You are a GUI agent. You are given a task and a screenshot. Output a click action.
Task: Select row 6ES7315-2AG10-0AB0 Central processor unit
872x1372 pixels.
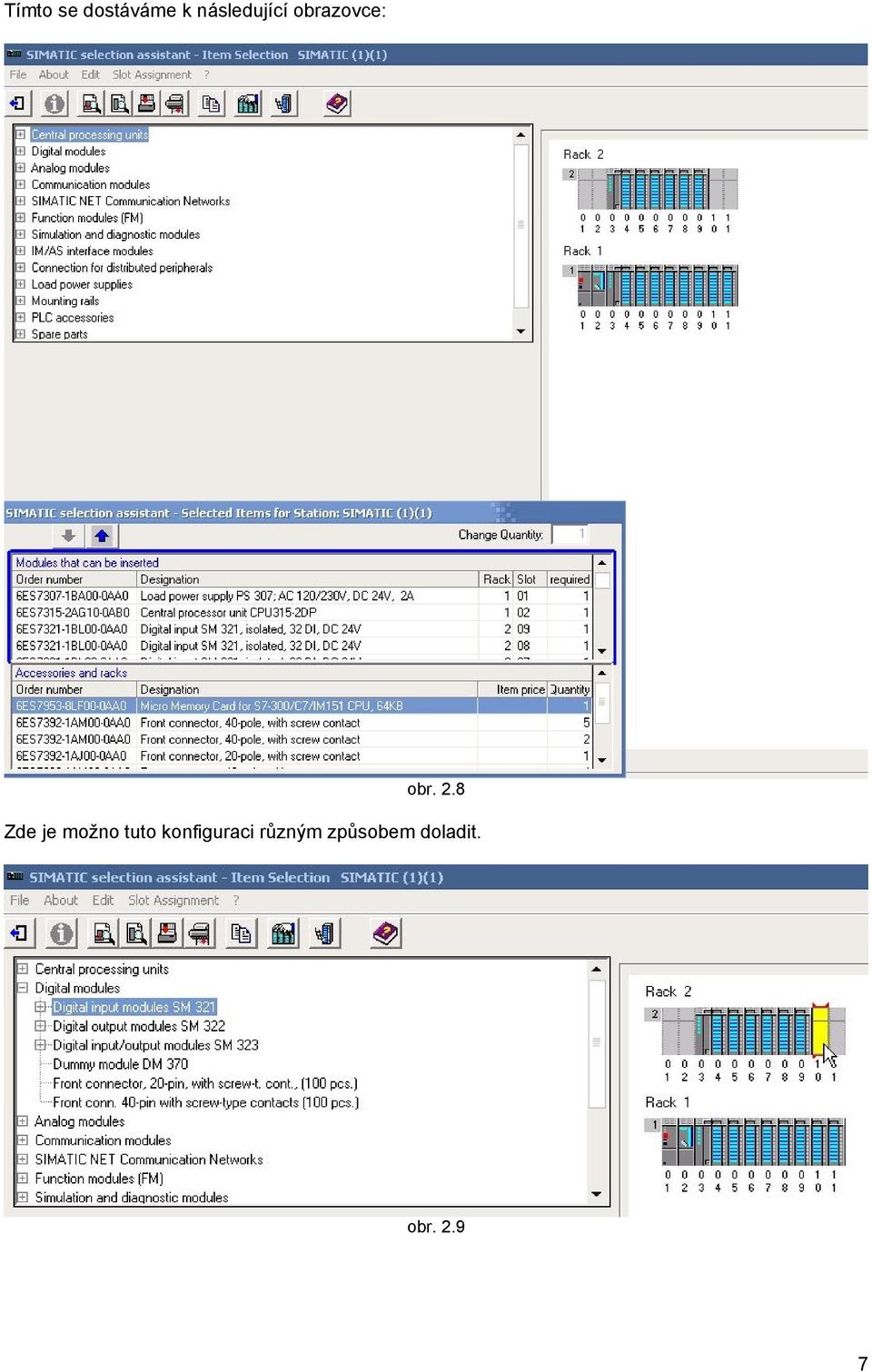pyautogui.click(x=303, y=613)
